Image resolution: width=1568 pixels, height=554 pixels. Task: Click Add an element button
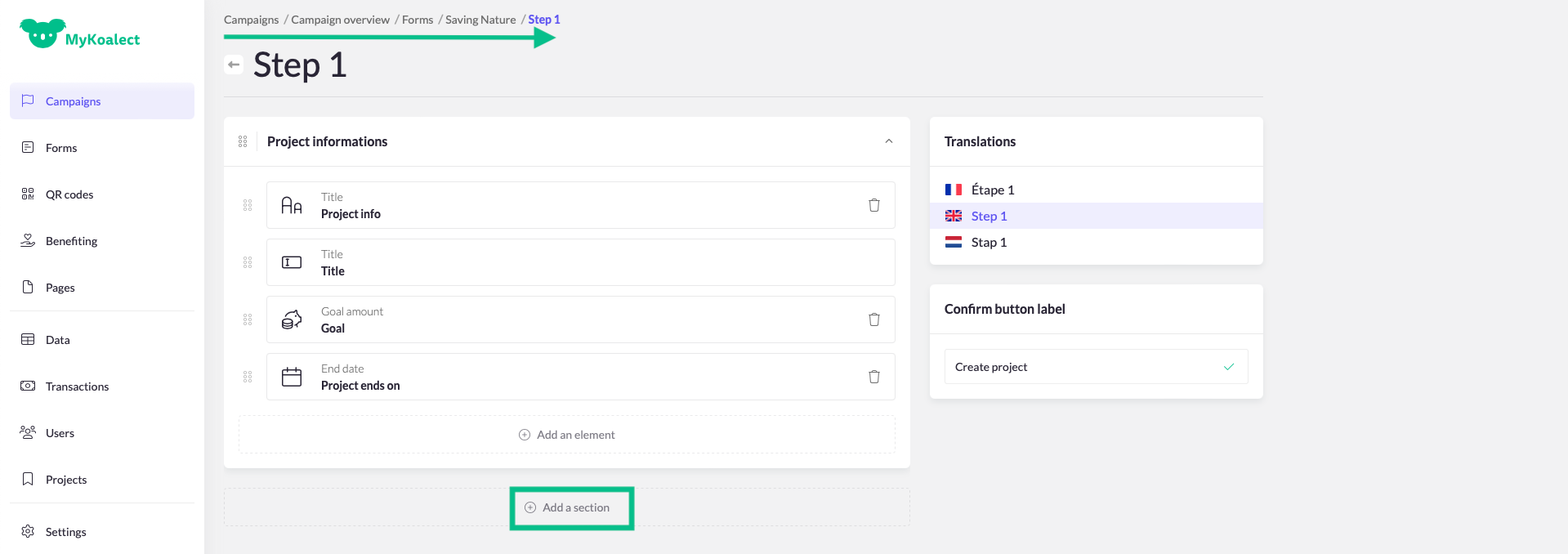(x=567, y=435)
